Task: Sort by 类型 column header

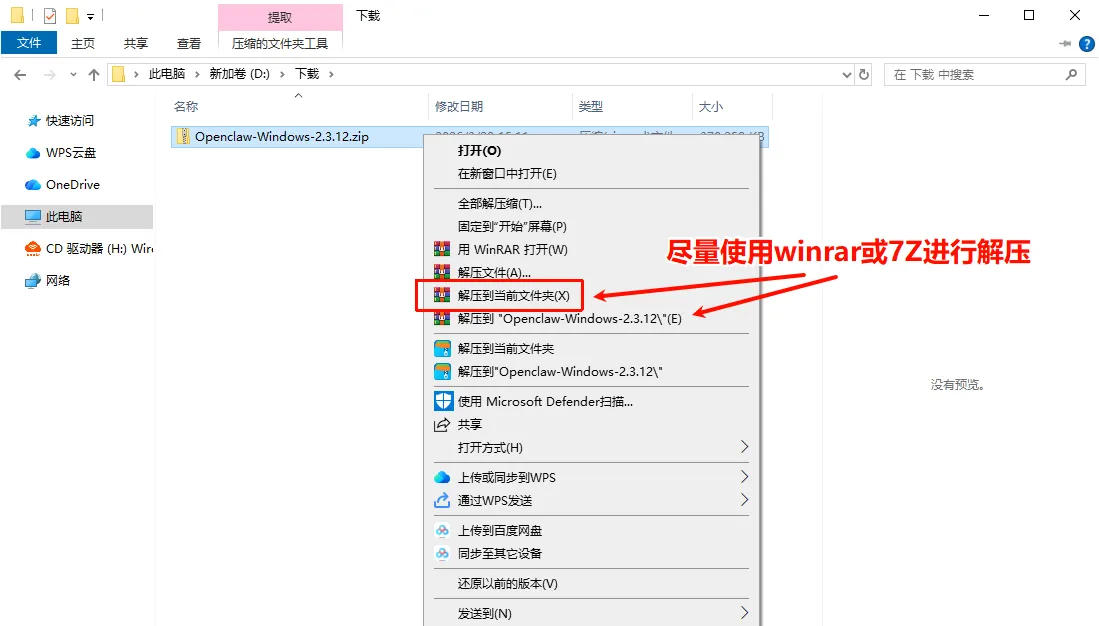Action: (590, 107)
